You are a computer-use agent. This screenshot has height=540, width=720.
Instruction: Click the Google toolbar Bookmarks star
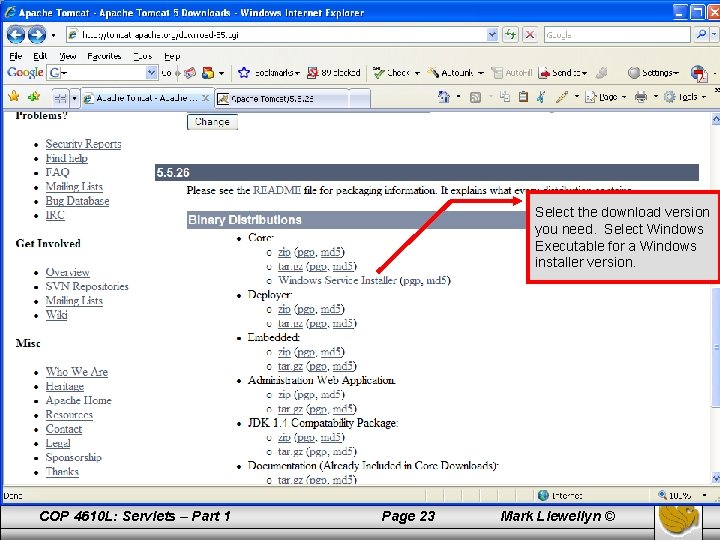[x=244, y=73]
